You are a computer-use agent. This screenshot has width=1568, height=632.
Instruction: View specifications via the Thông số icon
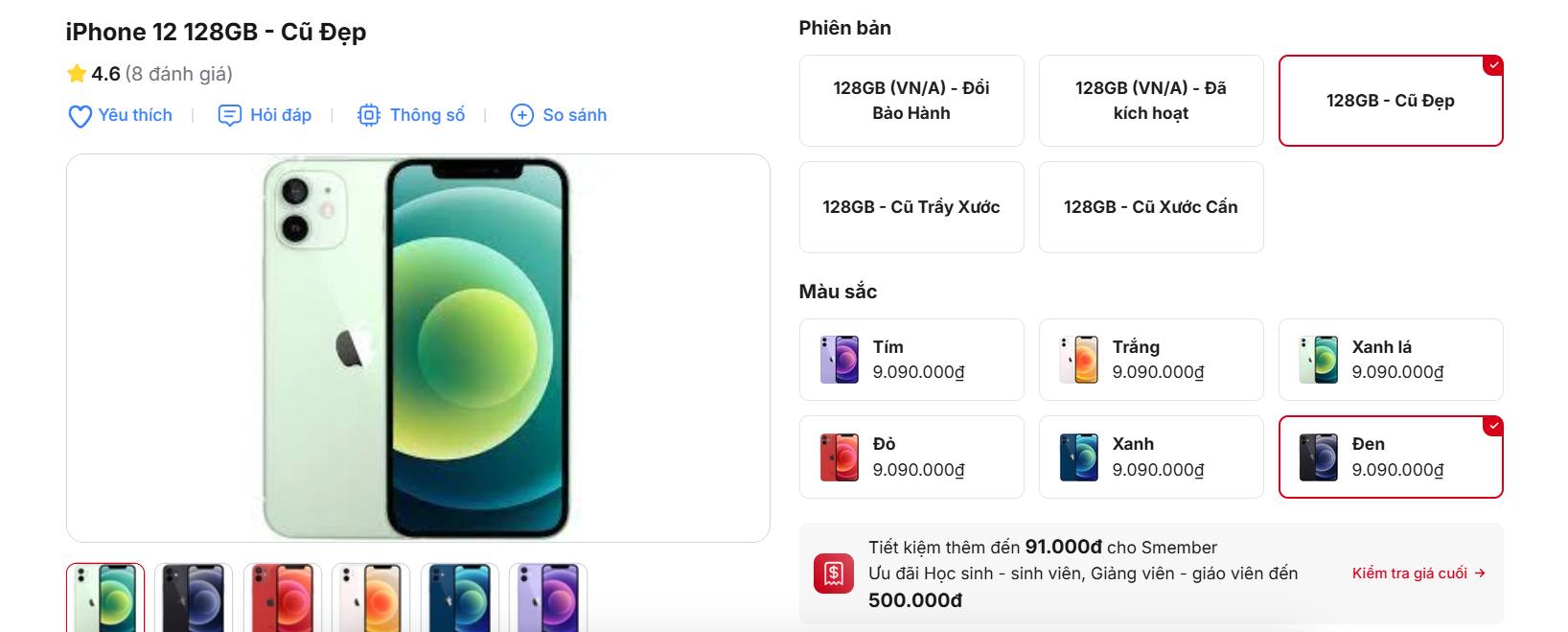pos(369,115)
